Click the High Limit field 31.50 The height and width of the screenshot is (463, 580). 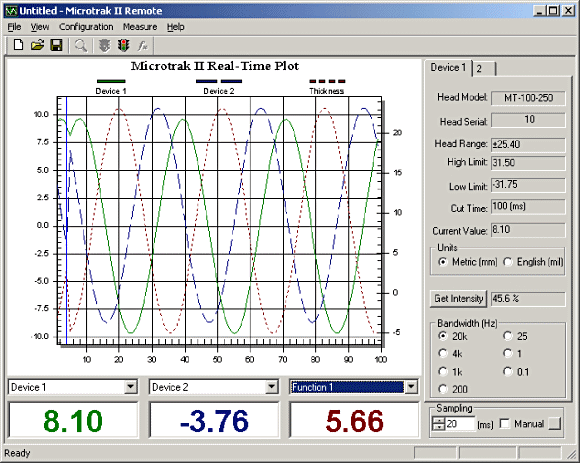coord(528,163)
